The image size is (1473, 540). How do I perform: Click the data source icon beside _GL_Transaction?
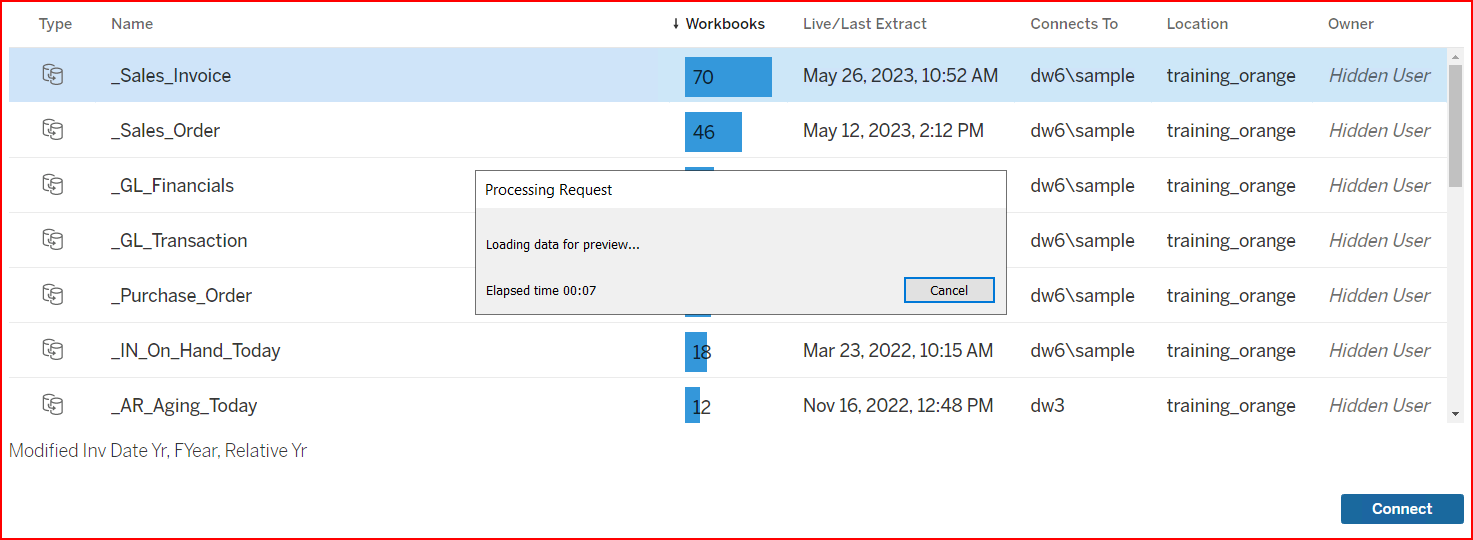click(x=53, y=240)
